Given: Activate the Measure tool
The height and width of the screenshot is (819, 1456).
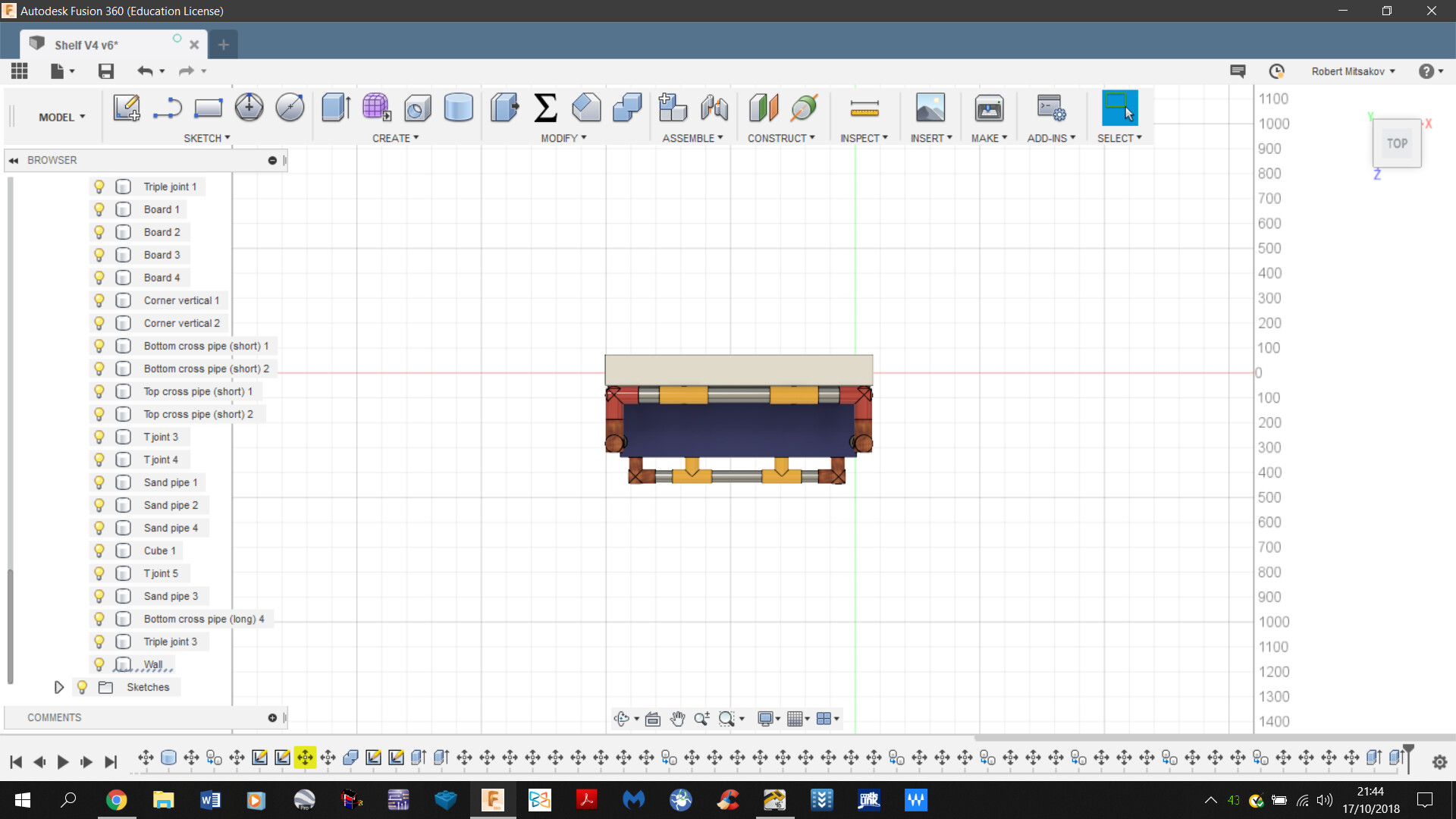Looking at the screenshot, I should pos(864,109).
